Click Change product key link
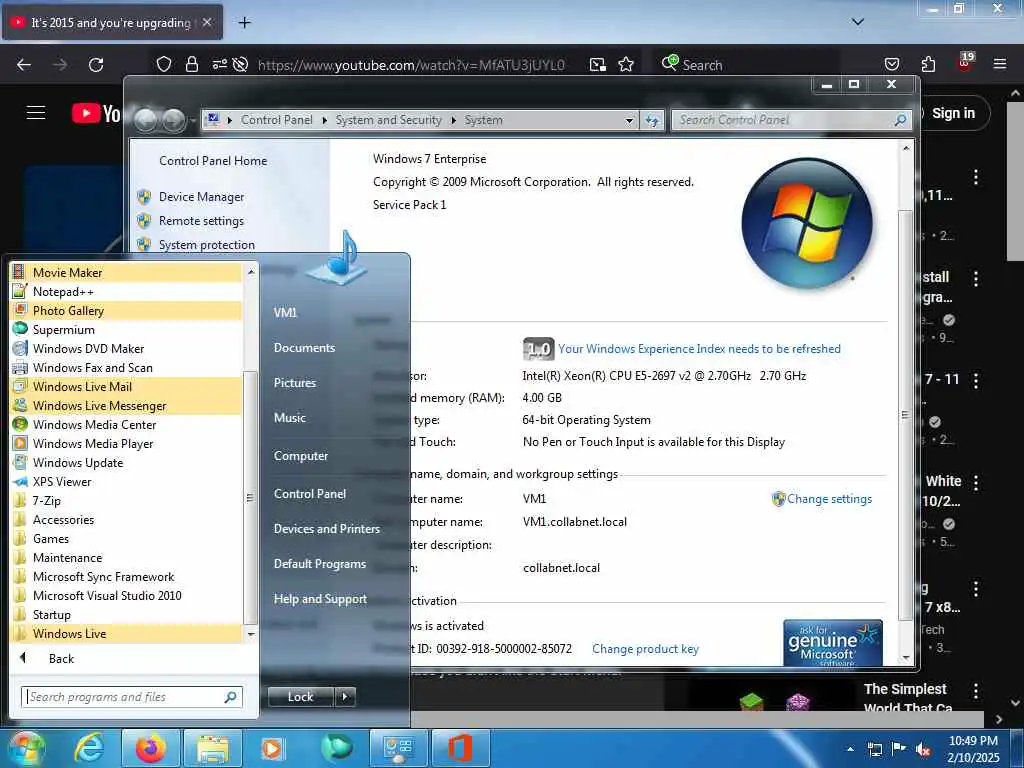Image resolution: width=1024 pixels, height=768 pixels. click(x=645, y=649)
